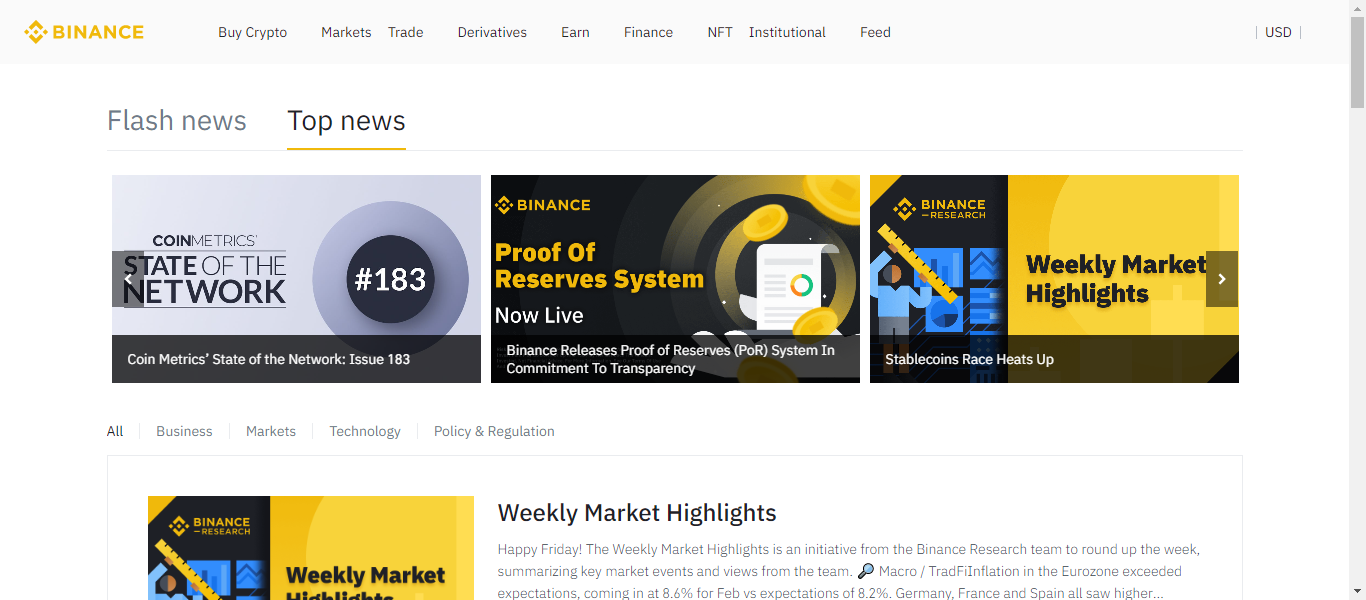Open Earn menu
This screenshot has width=1366, height=600.
tap(575, 32)
